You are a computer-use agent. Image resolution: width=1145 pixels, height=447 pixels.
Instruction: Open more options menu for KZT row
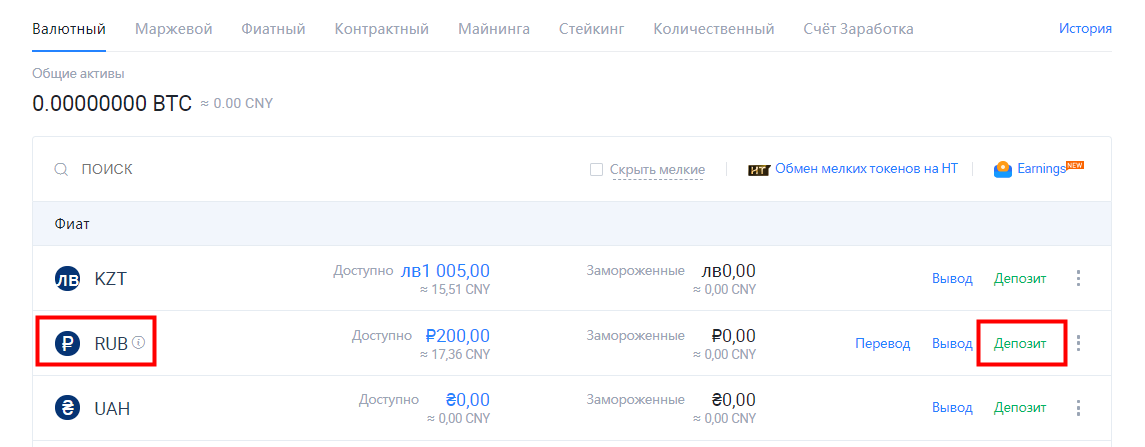click(1079, 279)
